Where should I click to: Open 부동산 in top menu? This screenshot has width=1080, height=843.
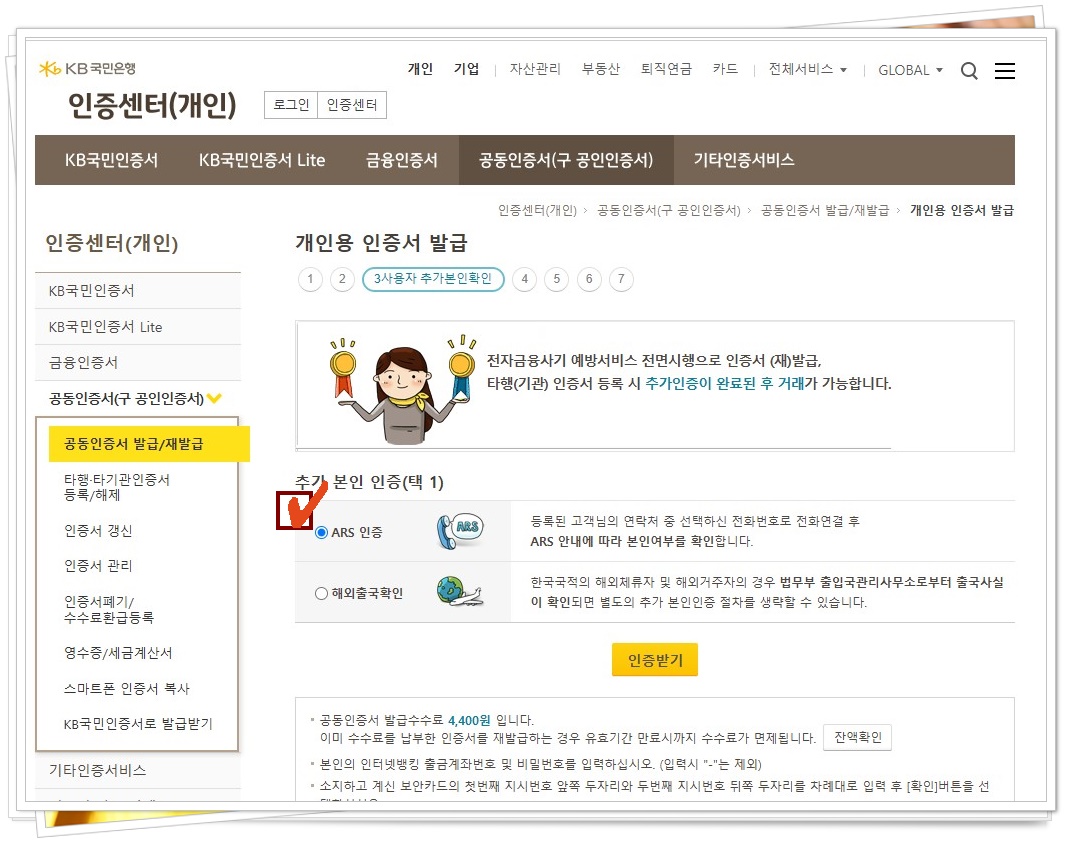point(601,69)
